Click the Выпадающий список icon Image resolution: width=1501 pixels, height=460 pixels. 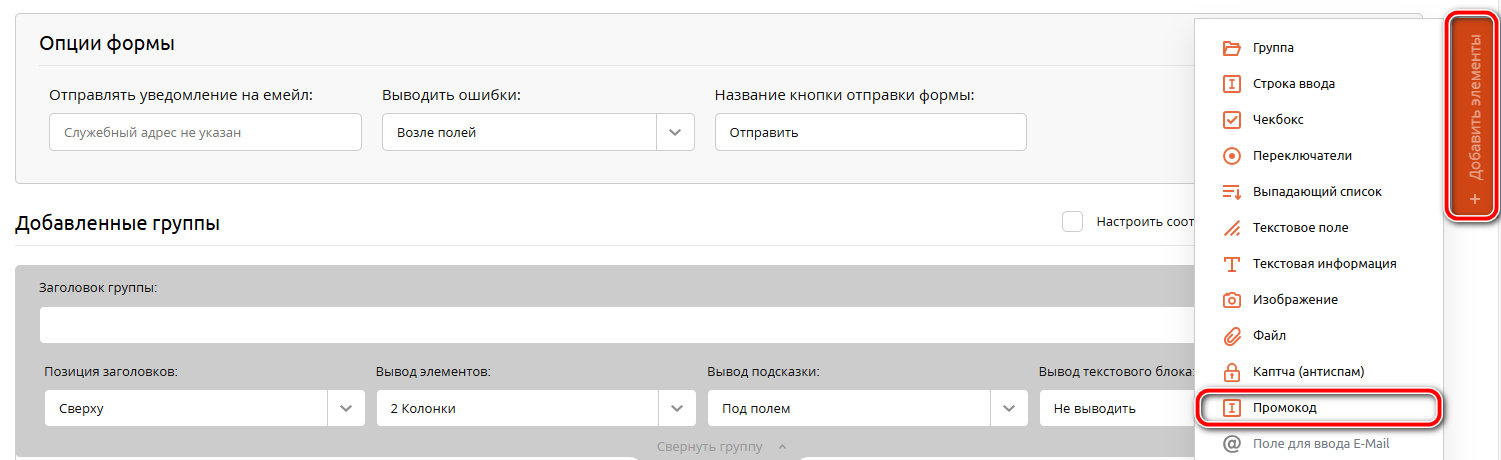coord(1232,192)
